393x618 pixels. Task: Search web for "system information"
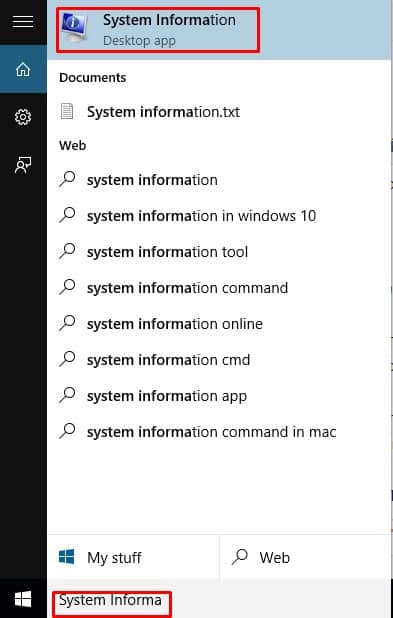219,180
